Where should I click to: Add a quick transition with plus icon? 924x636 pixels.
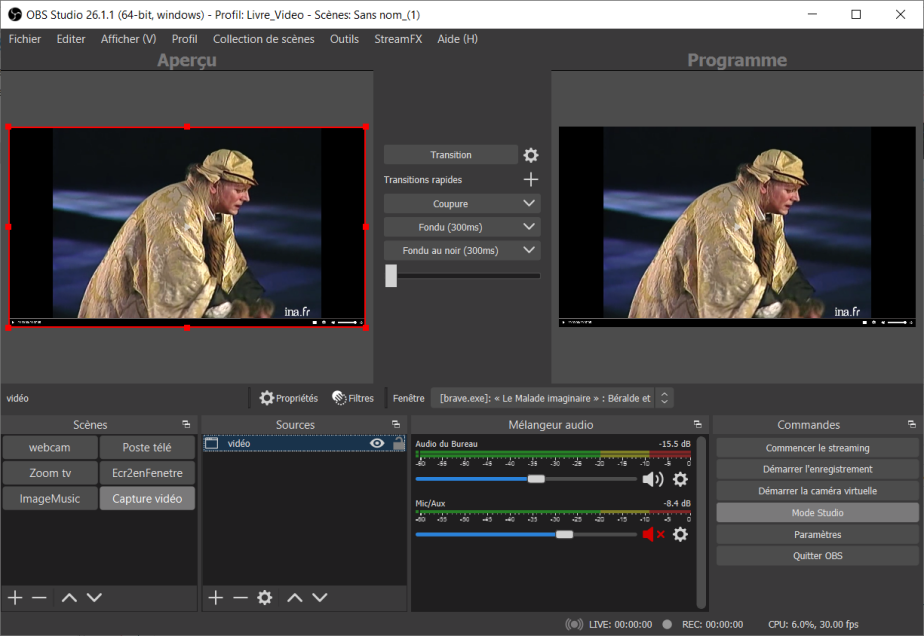click(x=530, y=179)
